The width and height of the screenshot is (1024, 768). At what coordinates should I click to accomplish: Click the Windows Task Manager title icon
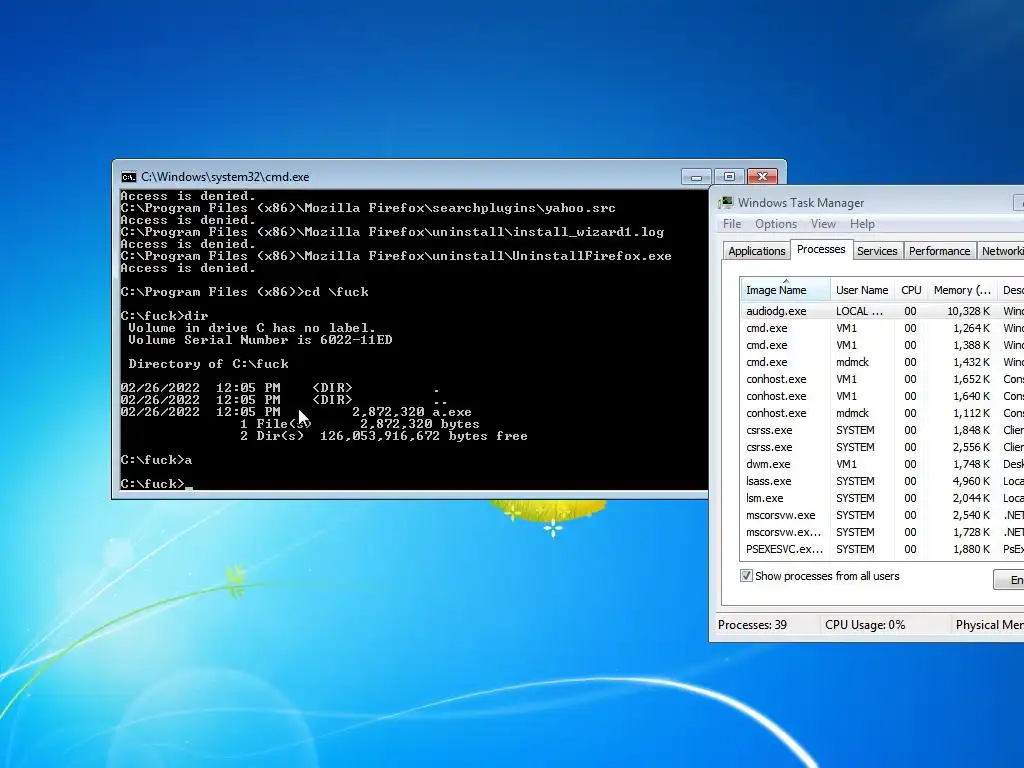(x=726, y=202)
